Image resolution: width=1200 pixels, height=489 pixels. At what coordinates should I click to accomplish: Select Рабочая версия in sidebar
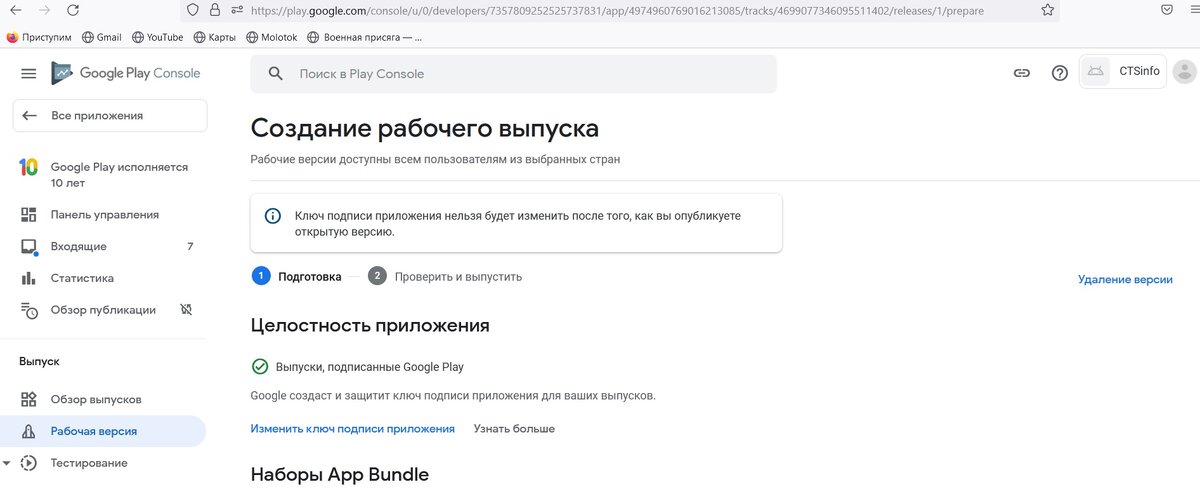point(103,431)
